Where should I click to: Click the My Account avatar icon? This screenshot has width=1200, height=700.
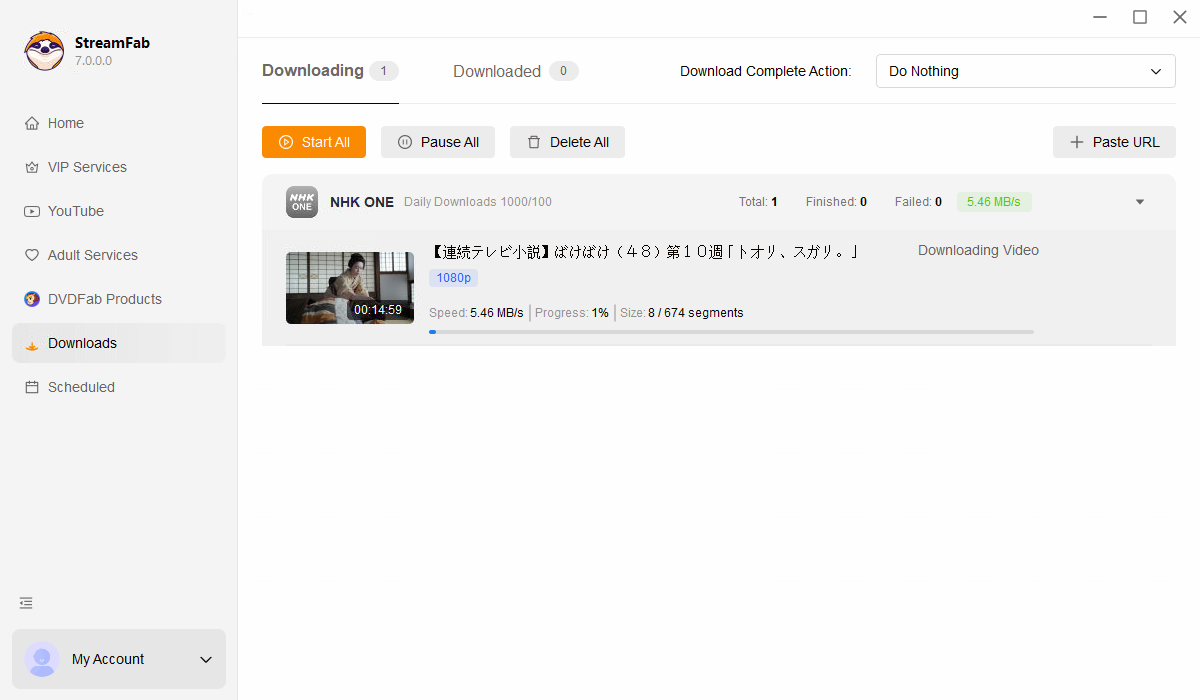coord(42,659)
